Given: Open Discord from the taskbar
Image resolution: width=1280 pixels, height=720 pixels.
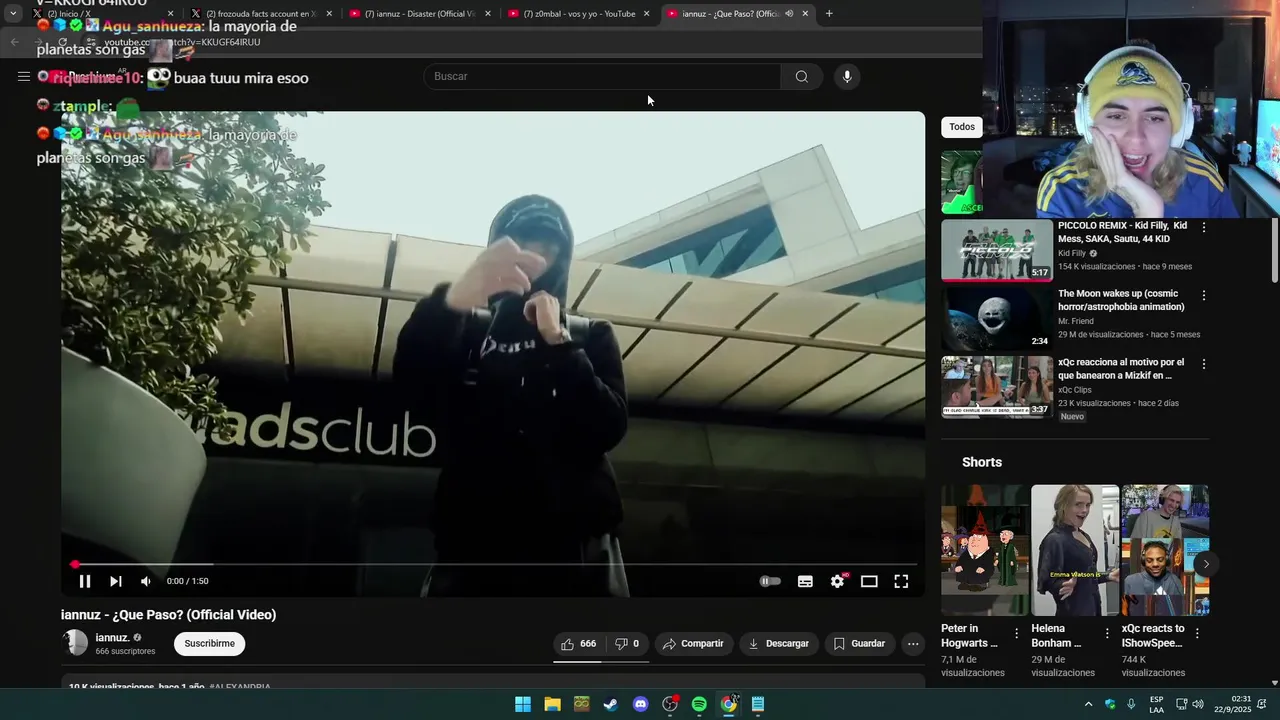Looking at the screenshot, I should [x=641, y=704].
